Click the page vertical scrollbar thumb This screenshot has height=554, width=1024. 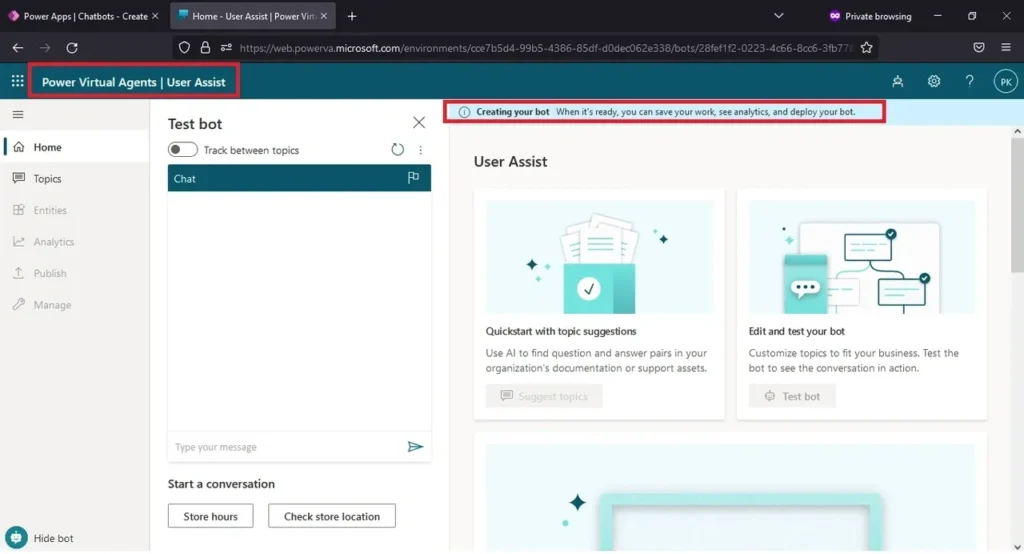1017,205
